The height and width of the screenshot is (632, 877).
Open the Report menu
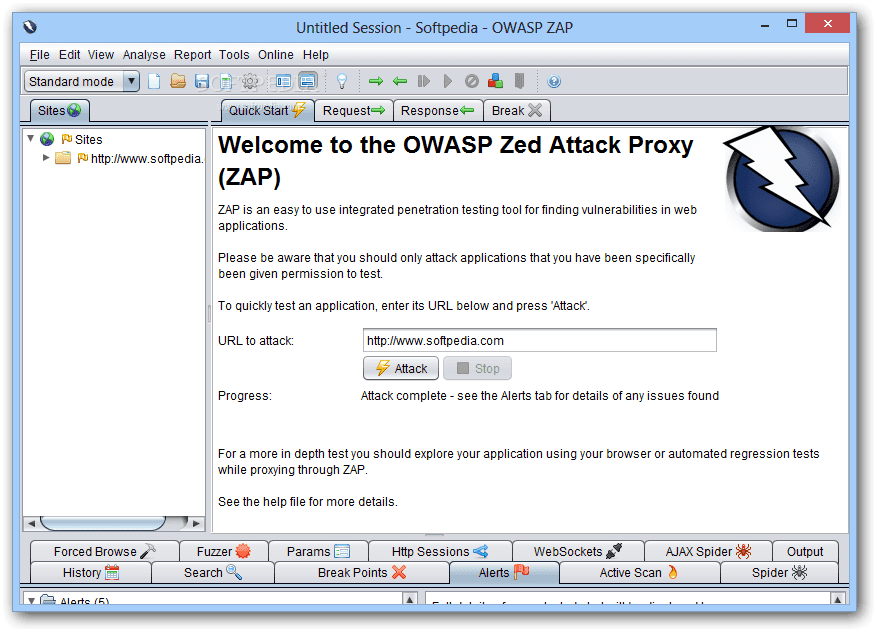pos(192,55)
